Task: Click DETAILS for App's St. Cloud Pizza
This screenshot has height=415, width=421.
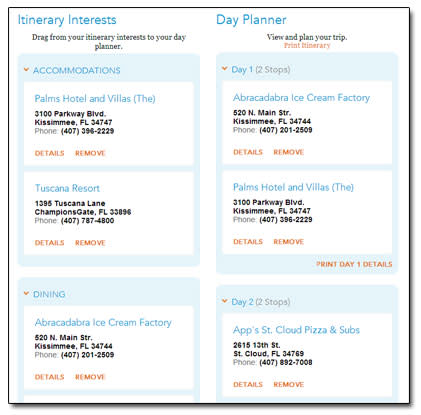Action: 248,384
